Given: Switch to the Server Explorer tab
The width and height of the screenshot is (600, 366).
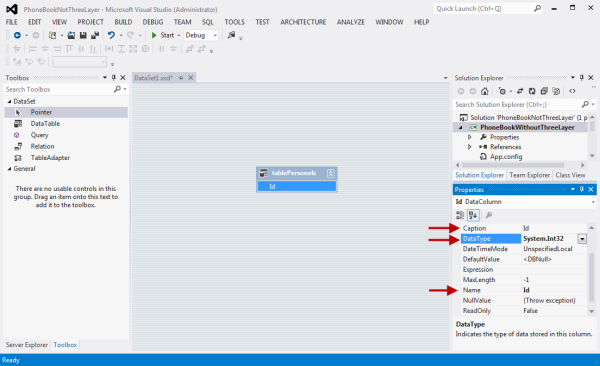Looking at the screenshot, I should tap(27, 345).
